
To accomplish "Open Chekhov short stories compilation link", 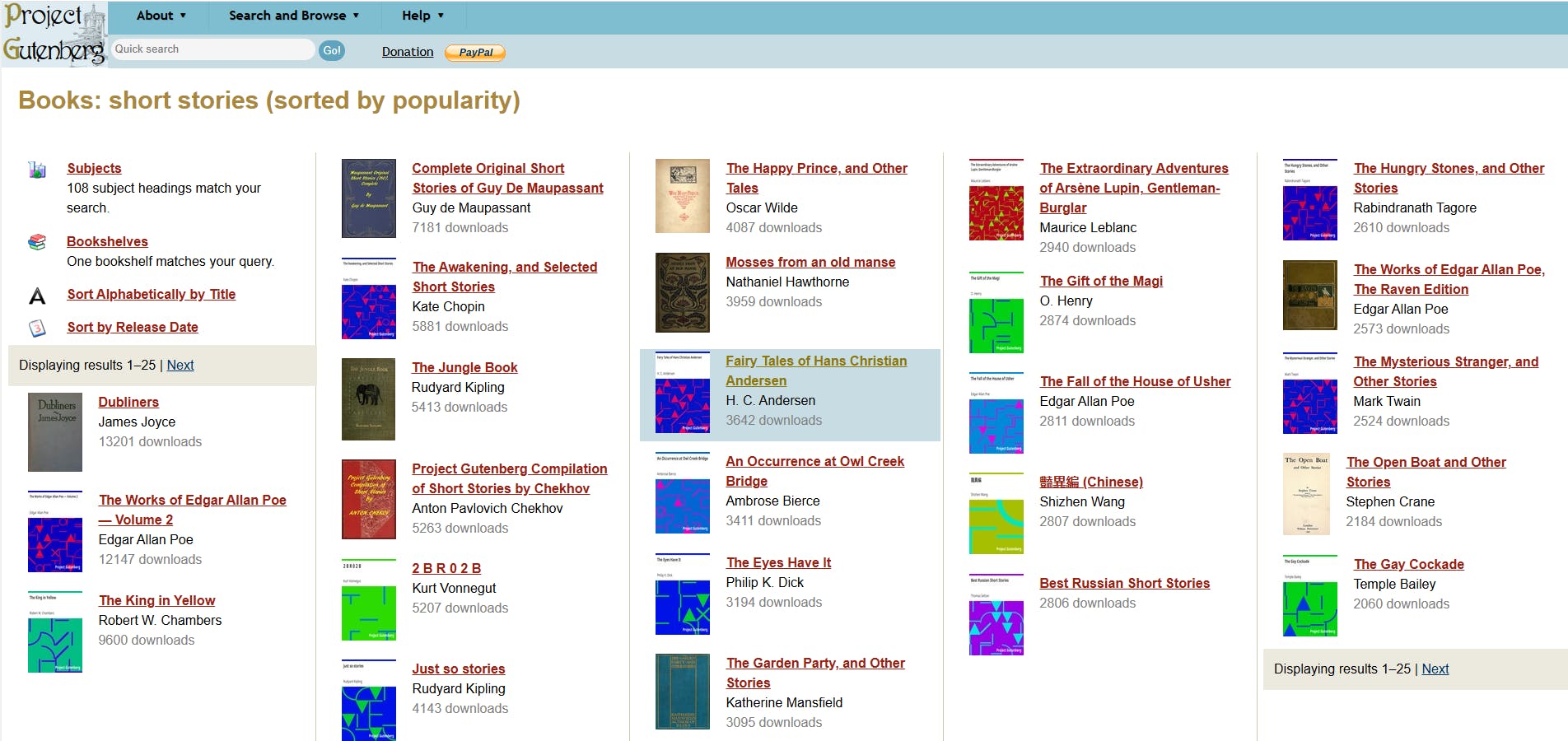I will pos(510,478).
